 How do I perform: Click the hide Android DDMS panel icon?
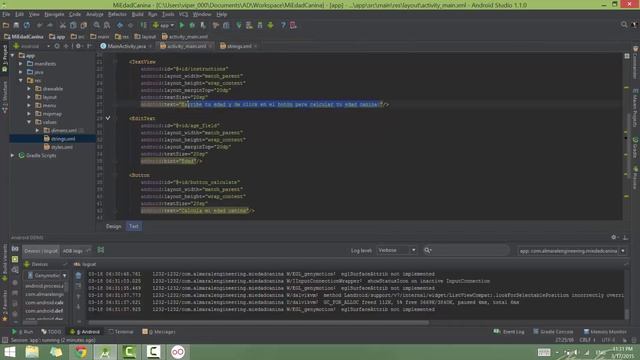pos(625,237)
